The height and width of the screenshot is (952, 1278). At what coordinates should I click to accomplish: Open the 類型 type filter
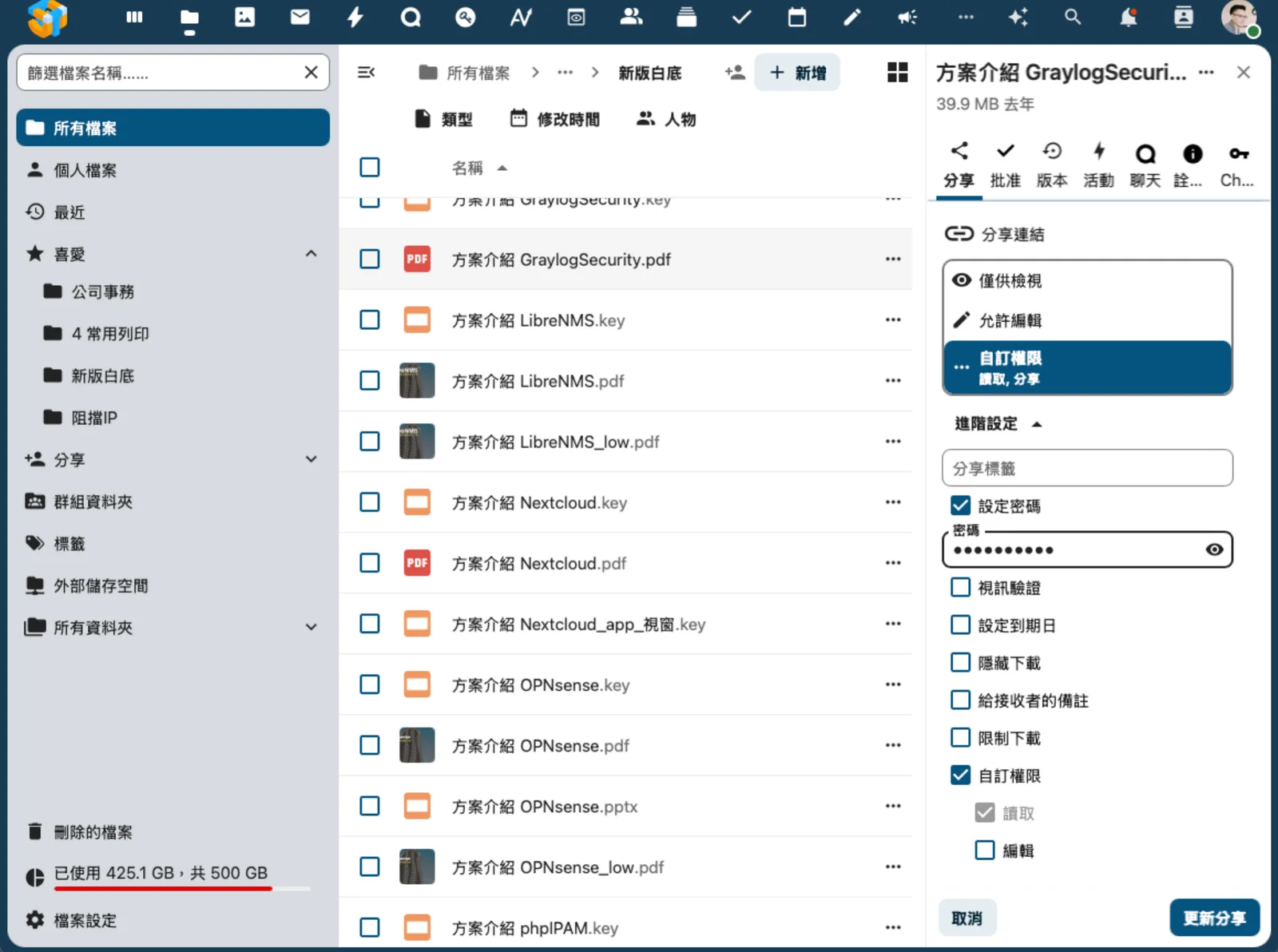[x=444, y=119]
